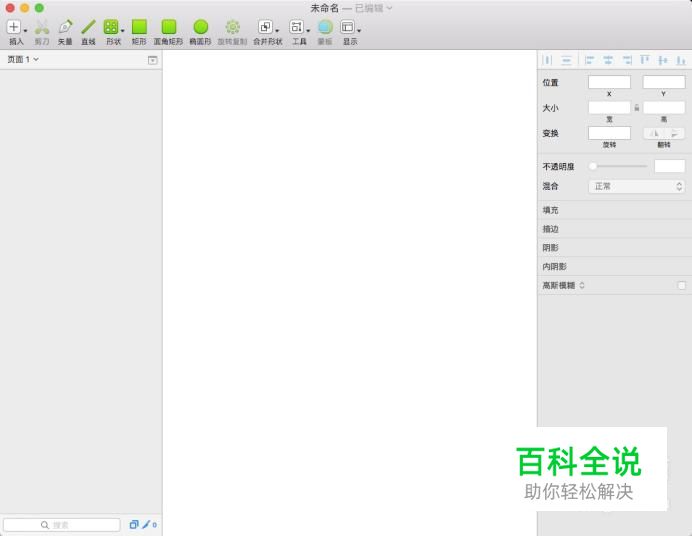
Task: Click the slice filter icon with 0 count
Action: click(x=149, y=524)
